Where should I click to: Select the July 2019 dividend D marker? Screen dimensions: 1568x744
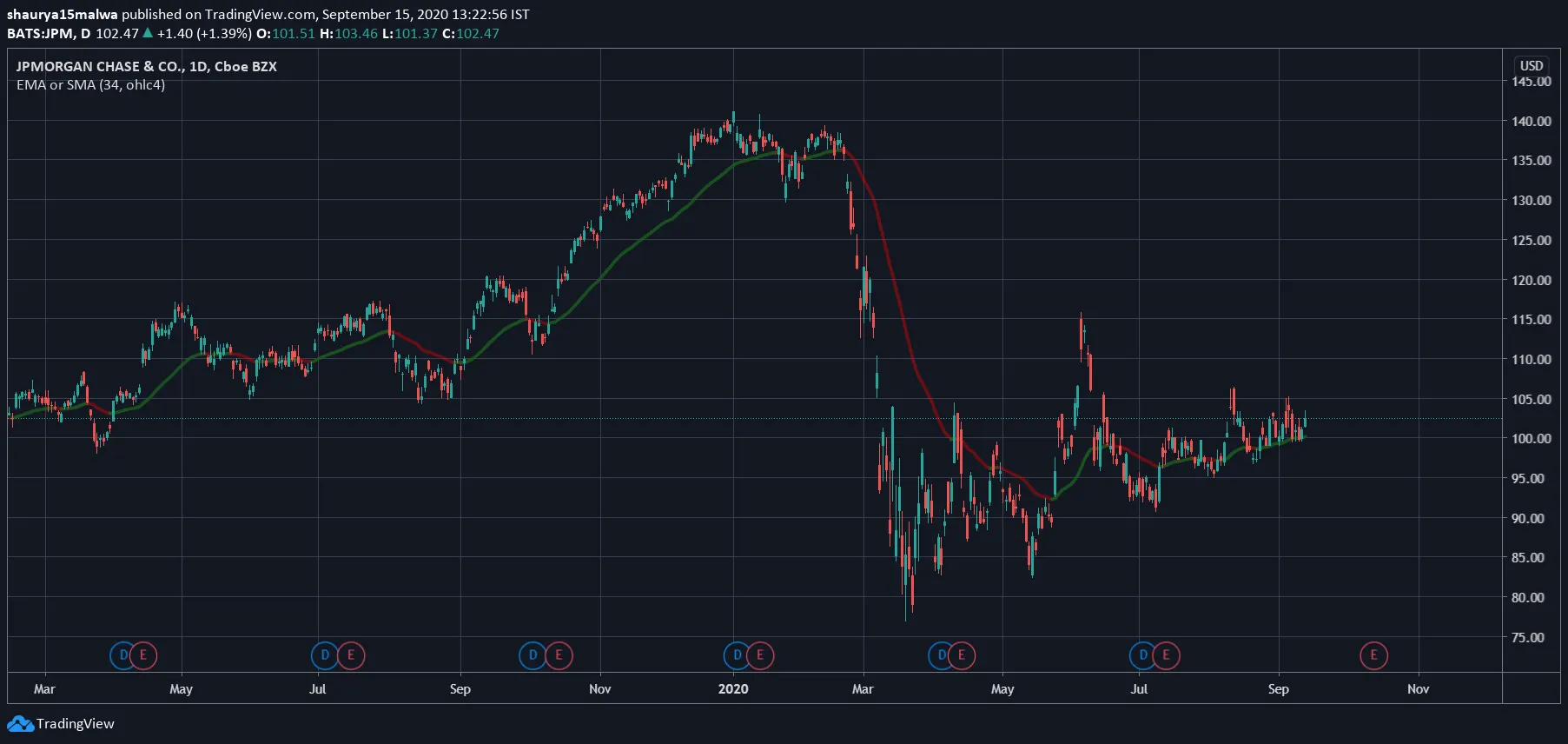click(x=325, y=655)
